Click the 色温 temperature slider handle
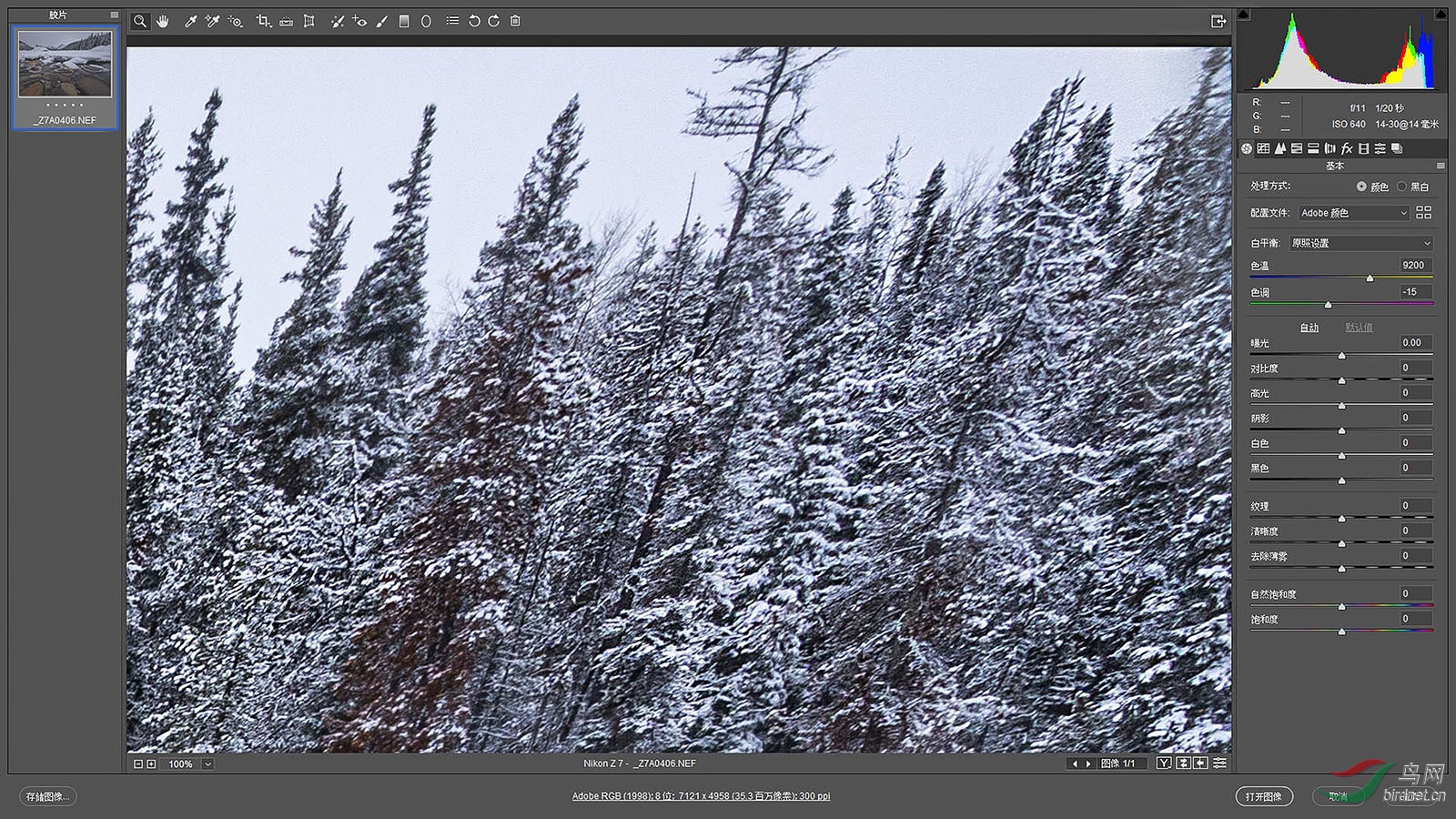Image resolution: width=1456 pixels, height=819 pixels. tap(1370, 278)
